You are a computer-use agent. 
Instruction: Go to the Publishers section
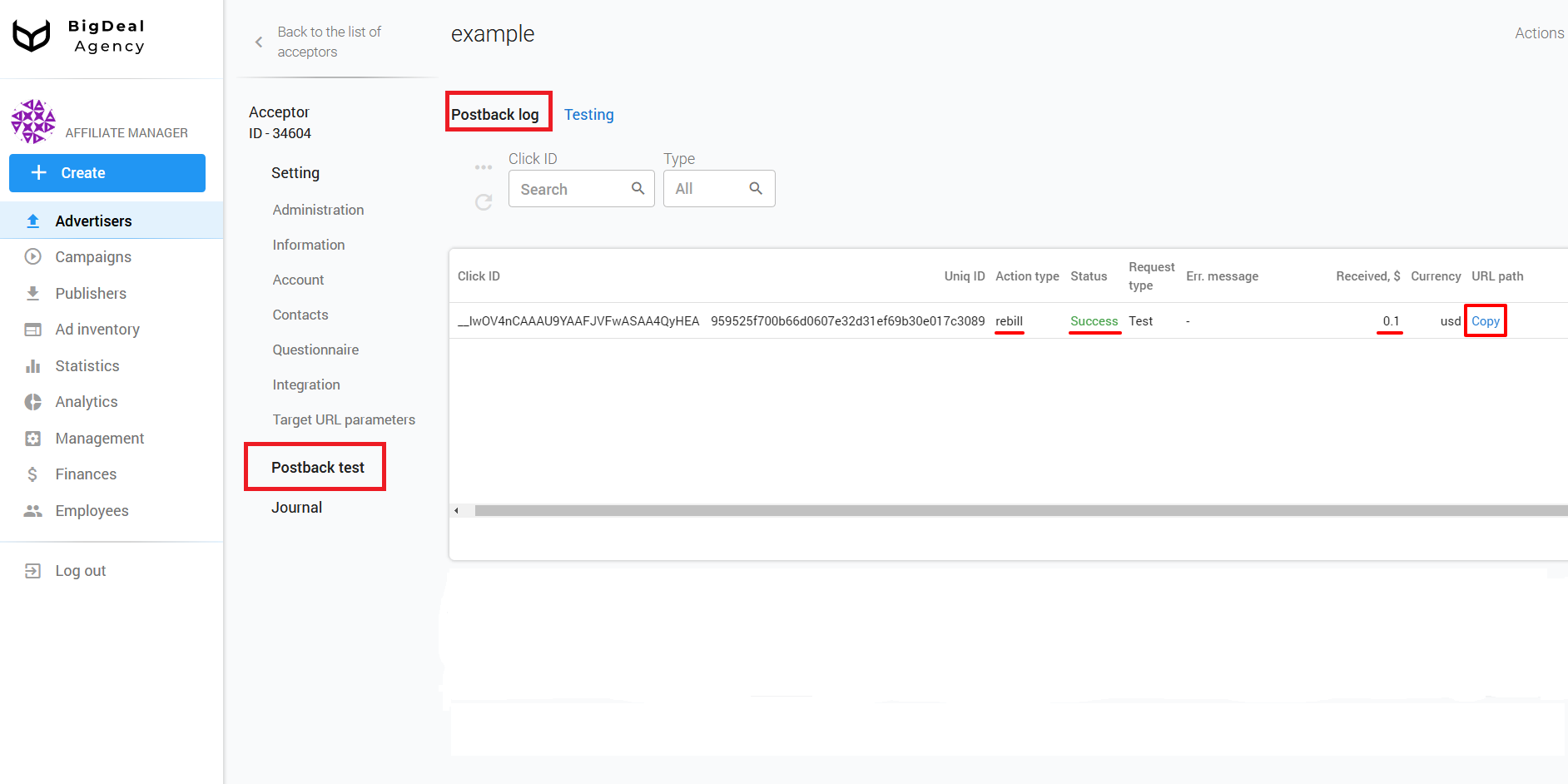(x=90, y=293)
